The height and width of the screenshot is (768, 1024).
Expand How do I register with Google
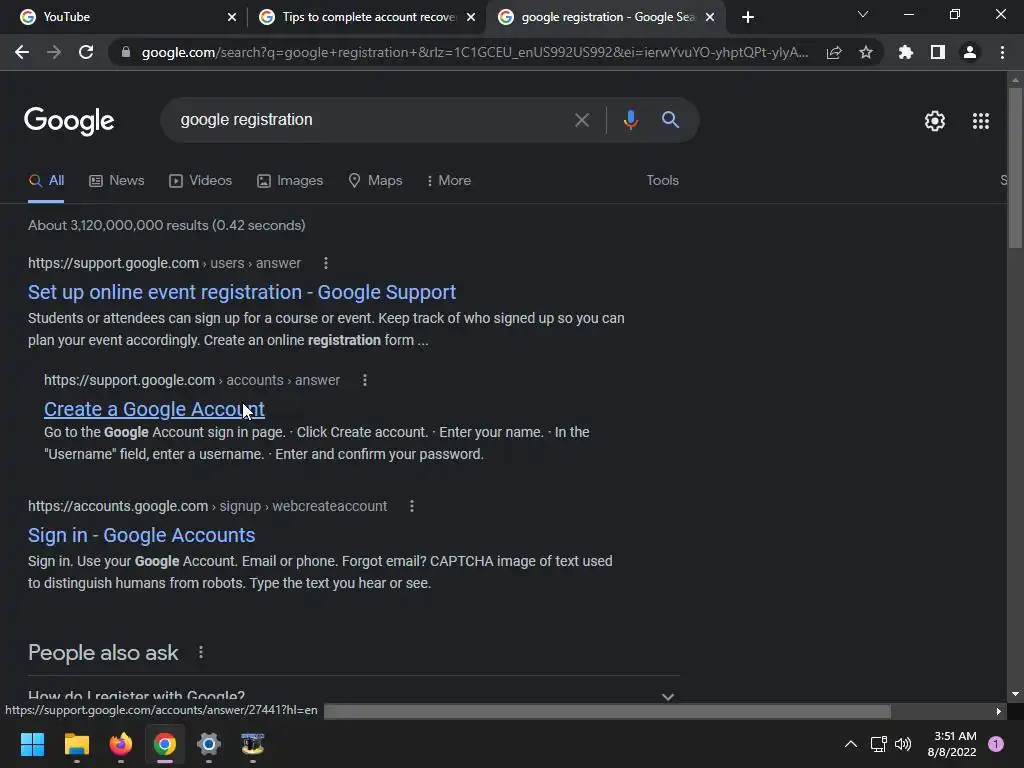click(x=354, y=696)
